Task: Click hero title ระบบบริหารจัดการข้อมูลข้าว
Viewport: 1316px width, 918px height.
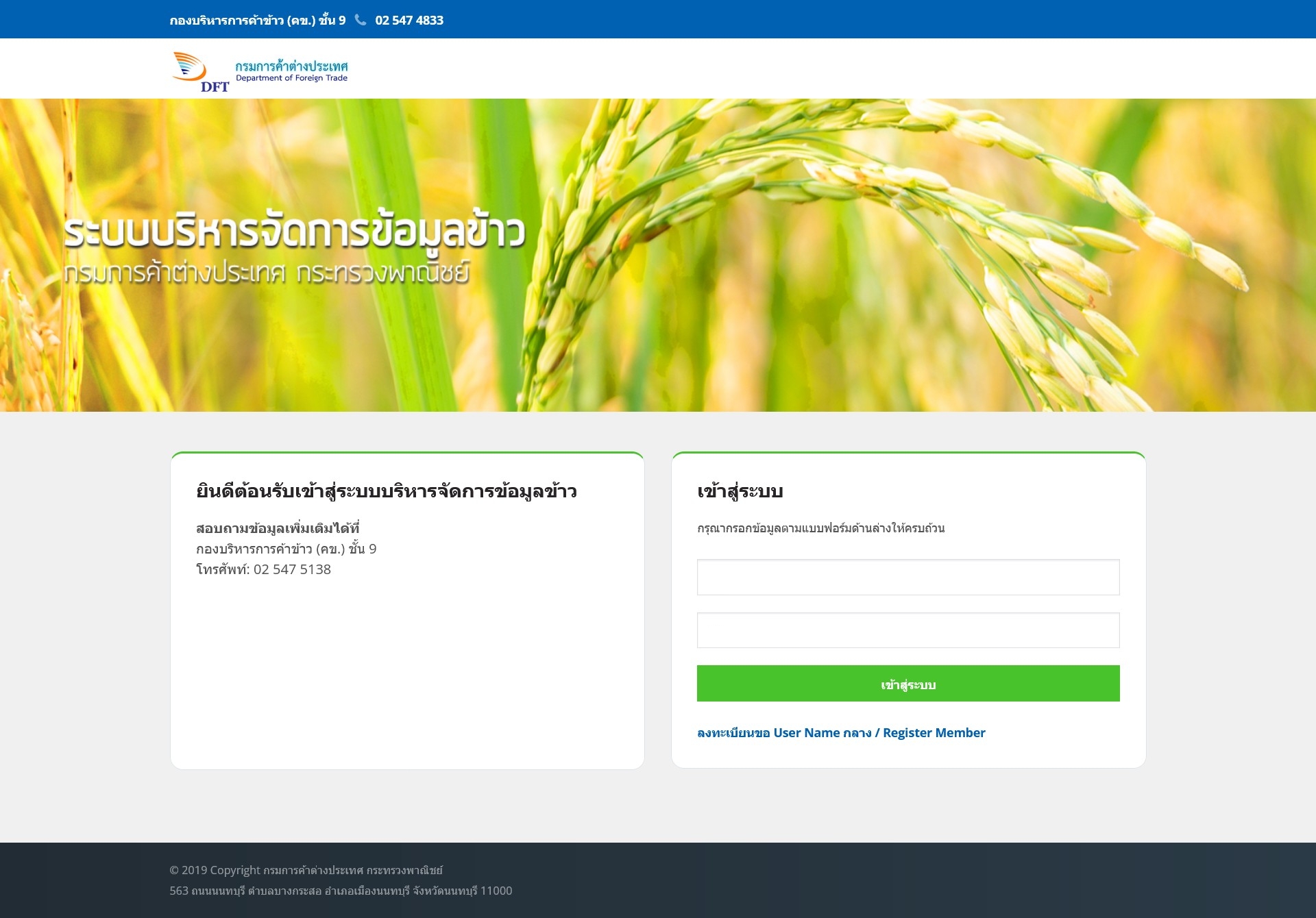Action: click(295, 232)
